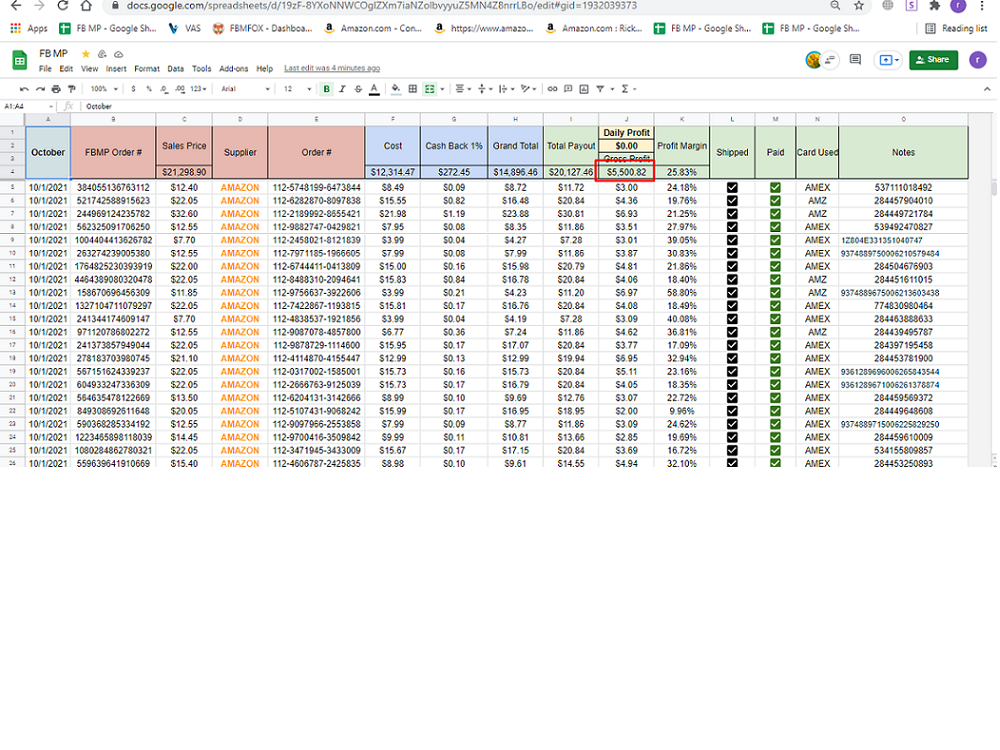
Task: Open the FBMFOX Dashboard bookmark
Action: pos(263,29)
